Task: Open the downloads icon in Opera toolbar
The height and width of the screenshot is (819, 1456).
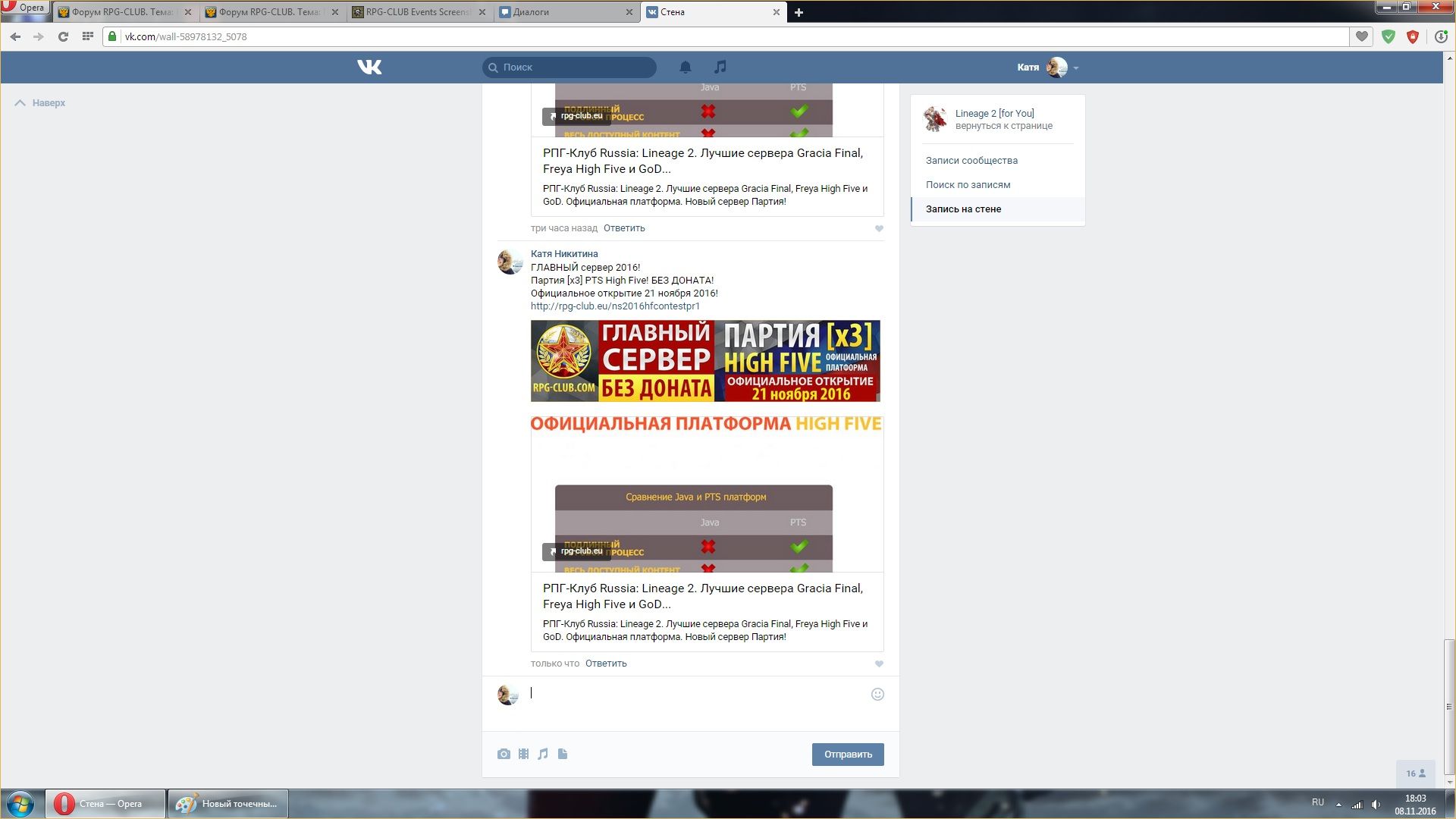Action: tap(1441, 36)
